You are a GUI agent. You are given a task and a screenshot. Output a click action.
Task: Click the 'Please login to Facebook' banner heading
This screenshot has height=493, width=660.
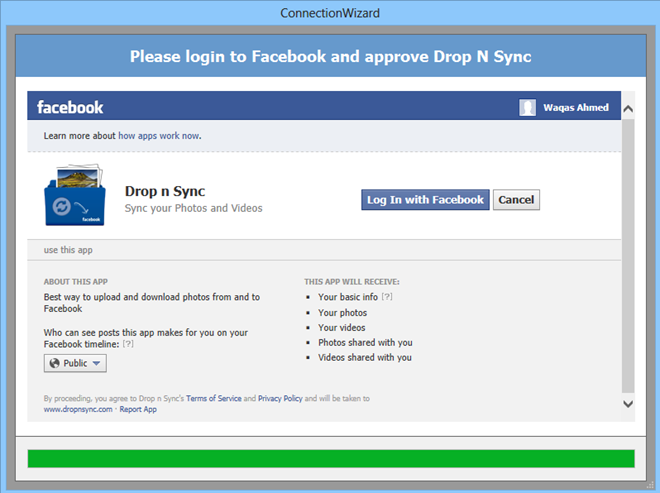click(330, 56)
